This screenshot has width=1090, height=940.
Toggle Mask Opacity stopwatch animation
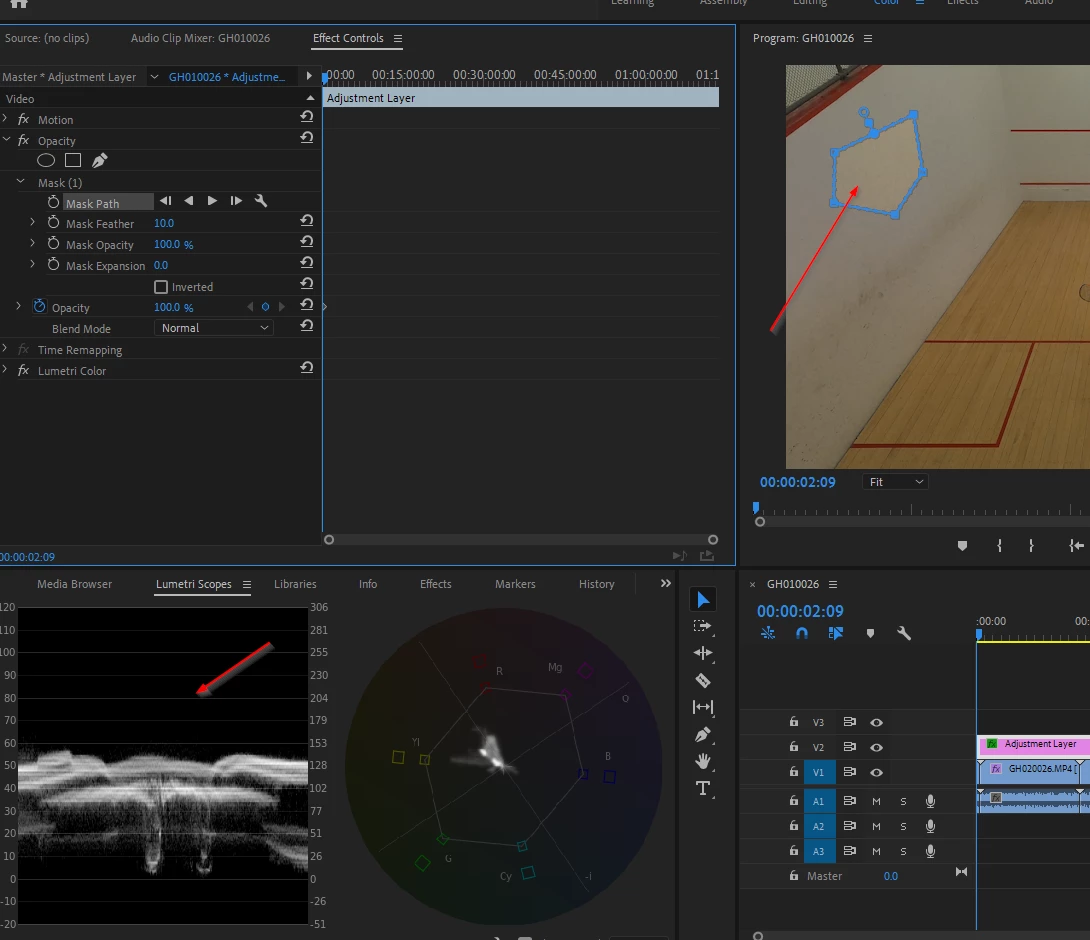tap(54, 243)
